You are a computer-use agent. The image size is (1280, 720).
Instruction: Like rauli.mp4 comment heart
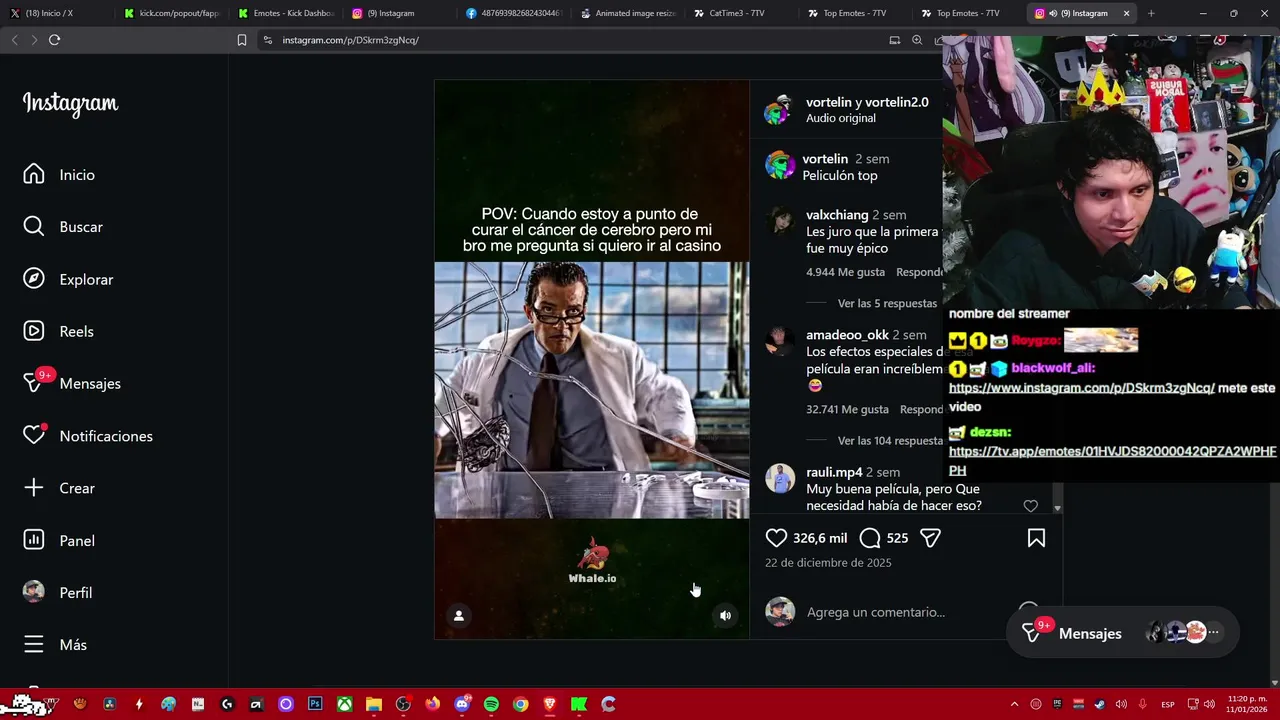click(1031, 506)
